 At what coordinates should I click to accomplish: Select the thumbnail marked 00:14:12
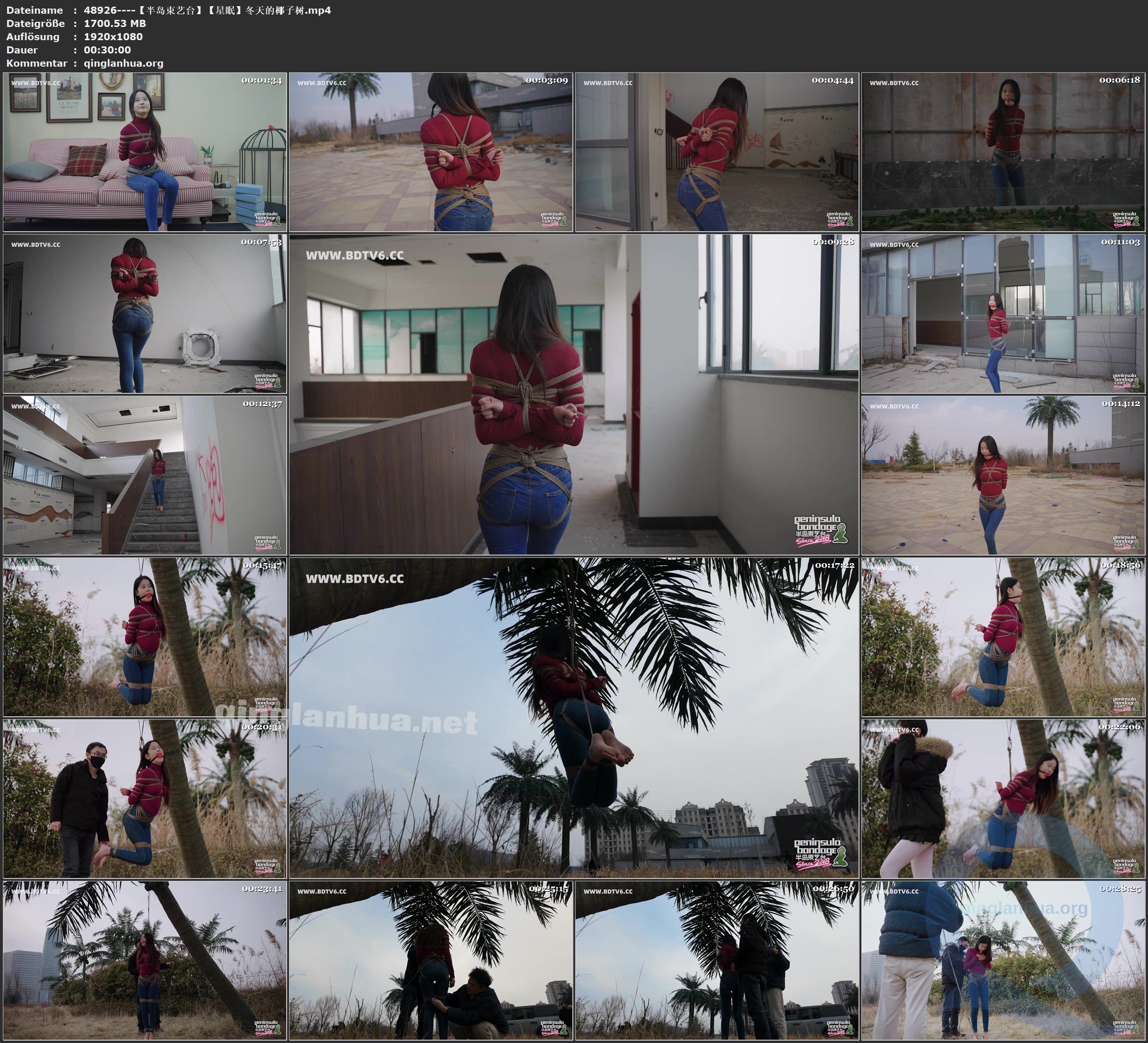click(1003, 475)
